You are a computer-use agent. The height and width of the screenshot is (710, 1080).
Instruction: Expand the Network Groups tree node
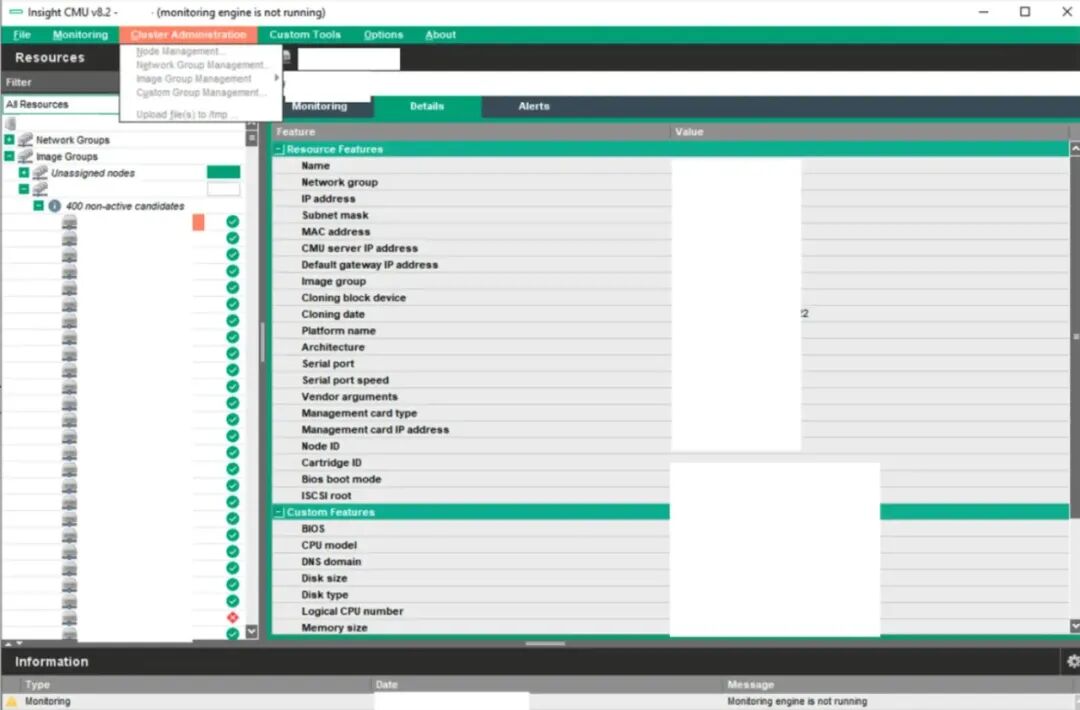pos(9,140)
